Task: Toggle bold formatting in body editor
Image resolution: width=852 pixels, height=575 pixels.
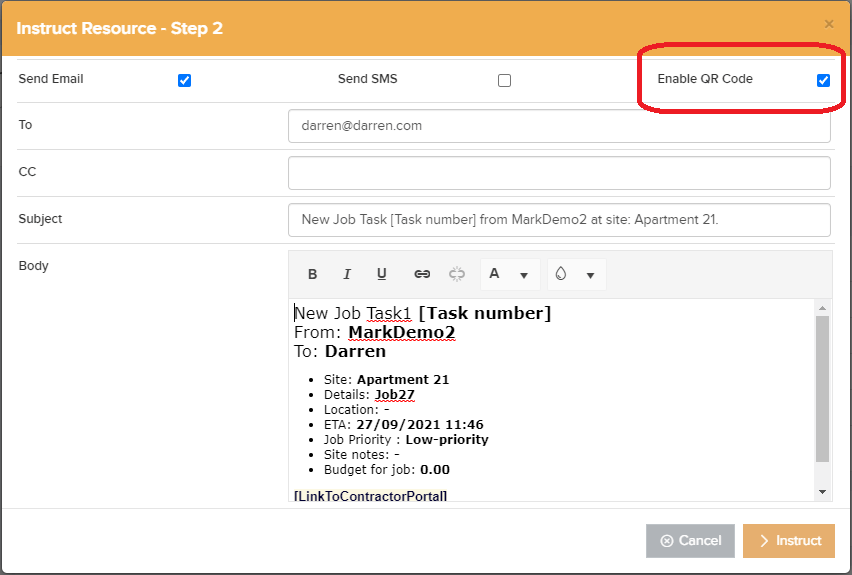Action: (x=312, y=274)
